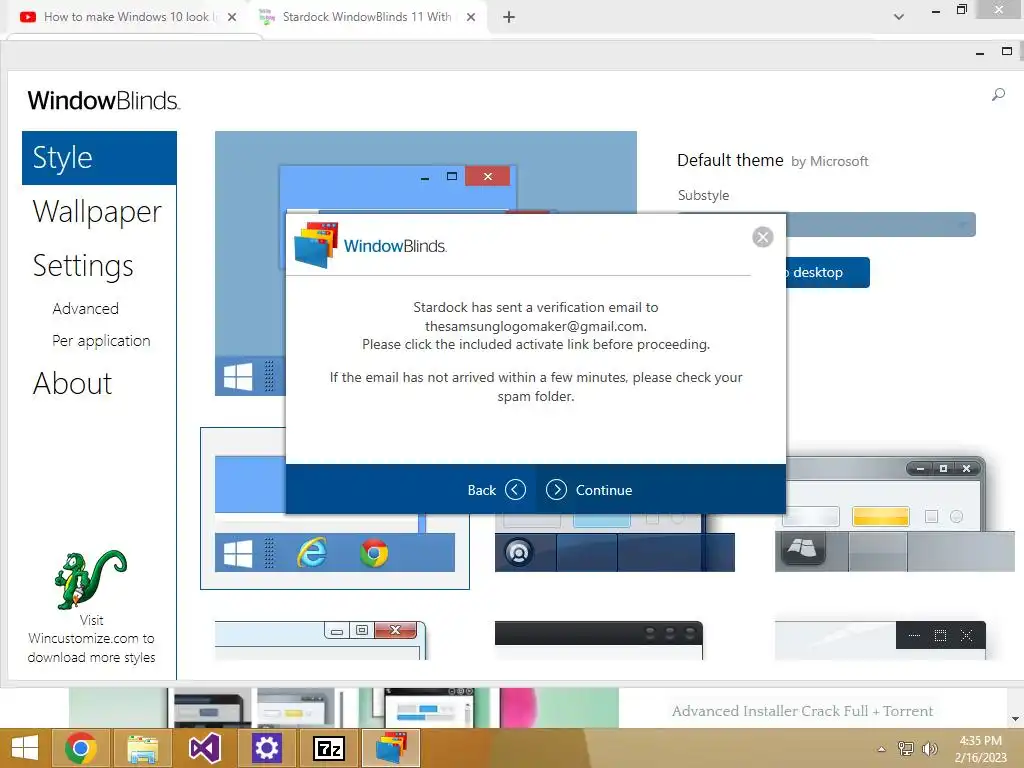Open 7-Zip from the taskbar
This screenshot has width=1024, height=768.
(328, 748)
